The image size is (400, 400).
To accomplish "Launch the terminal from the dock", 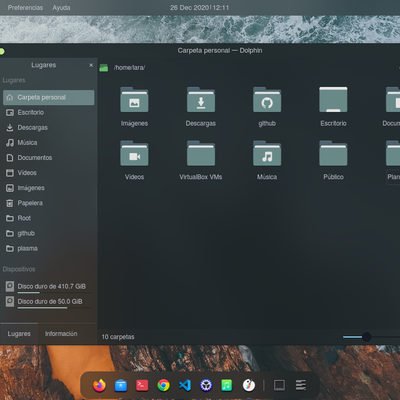I will tap(142, 385).
